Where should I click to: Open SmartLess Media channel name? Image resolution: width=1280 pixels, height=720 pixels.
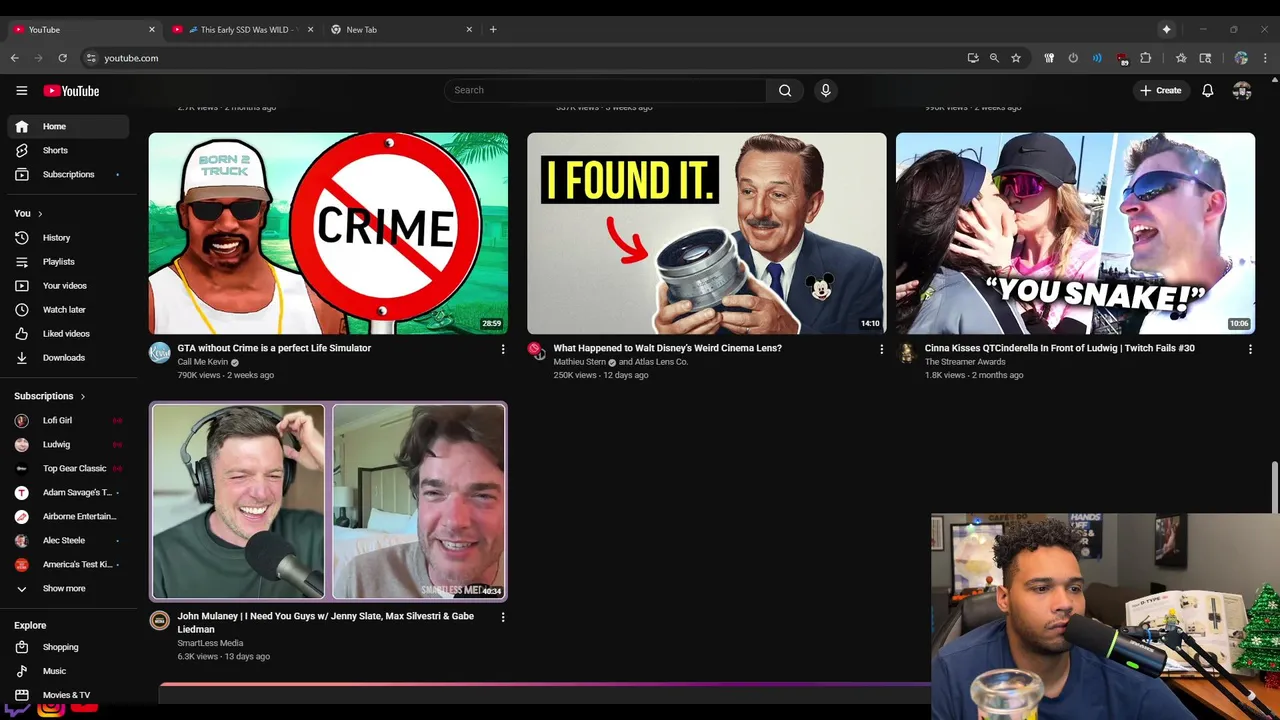coord(210,643)
